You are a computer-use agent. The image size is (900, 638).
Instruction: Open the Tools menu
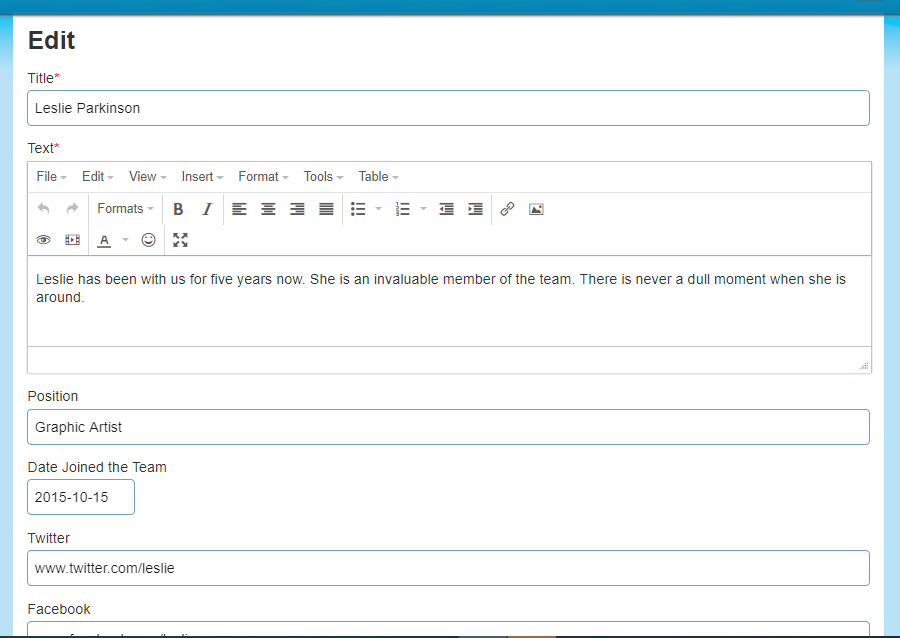[323, 177]
